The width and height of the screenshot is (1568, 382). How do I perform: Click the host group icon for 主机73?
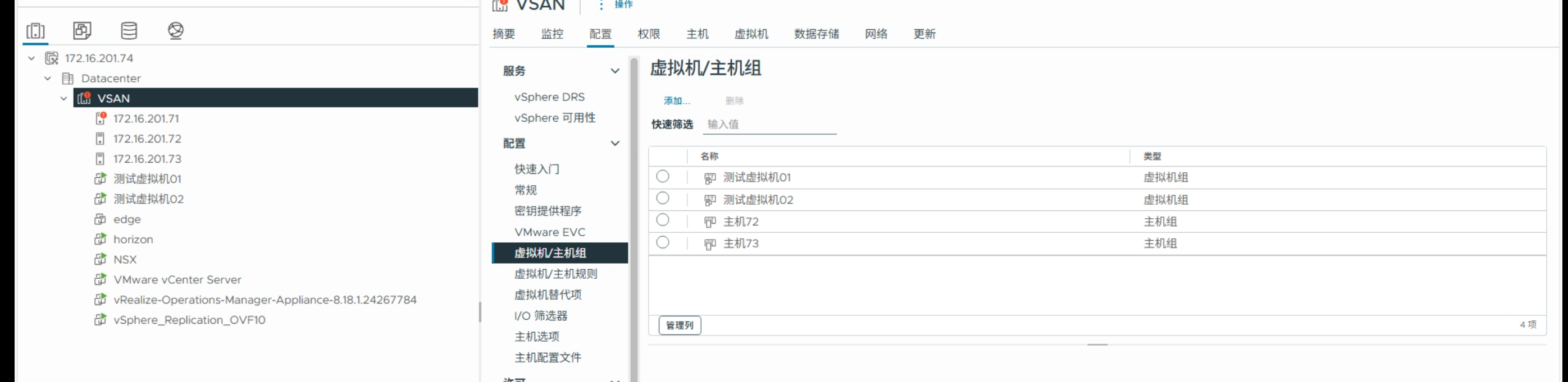click(x=710, y=244)
